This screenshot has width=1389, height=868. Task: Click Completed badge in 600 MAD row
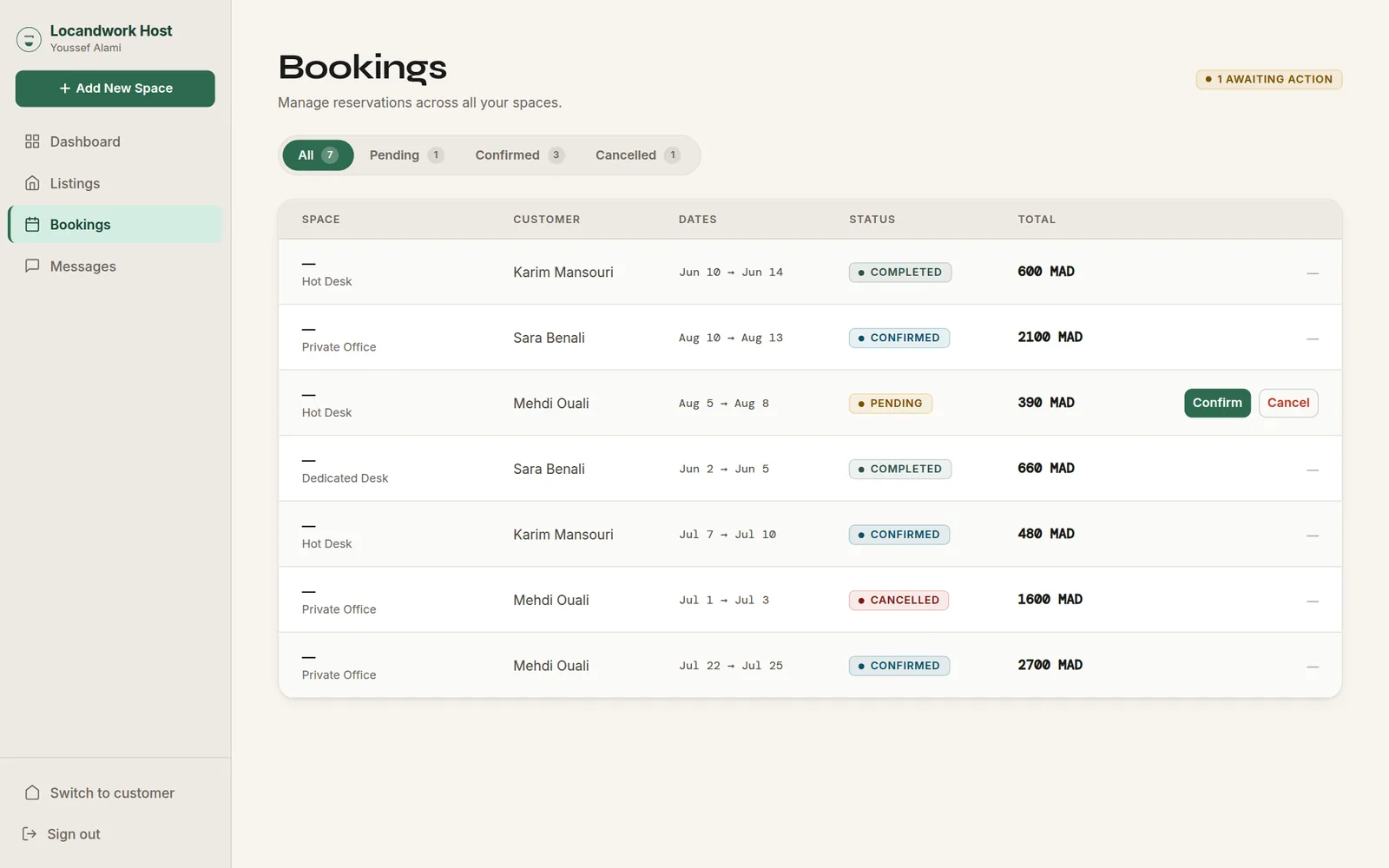900,273
